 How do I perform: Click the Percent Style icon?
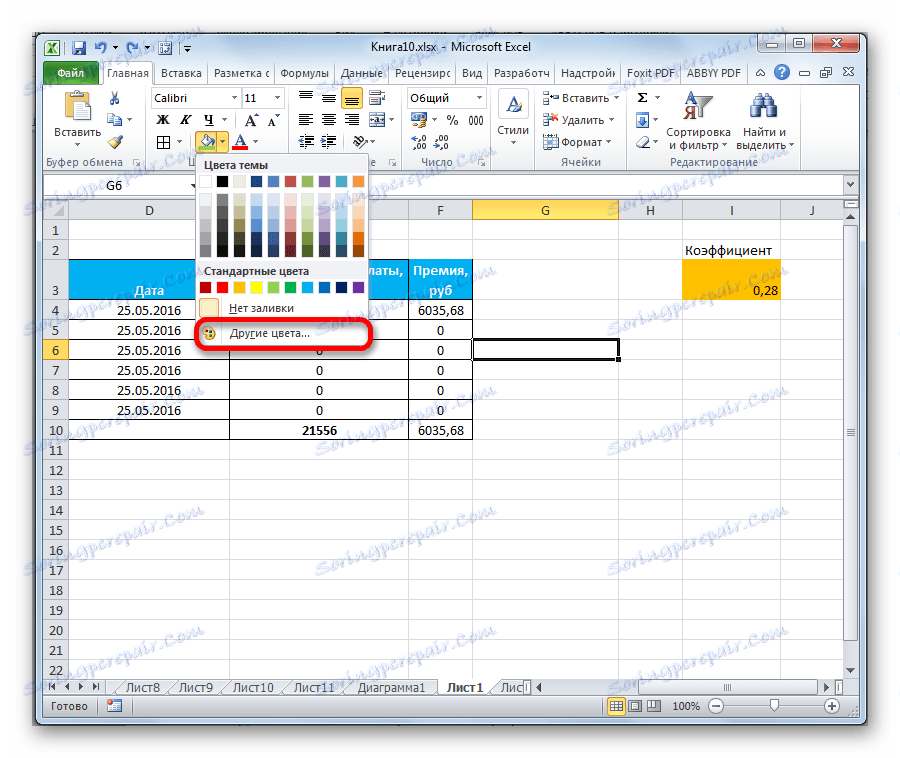click(452, 120)
